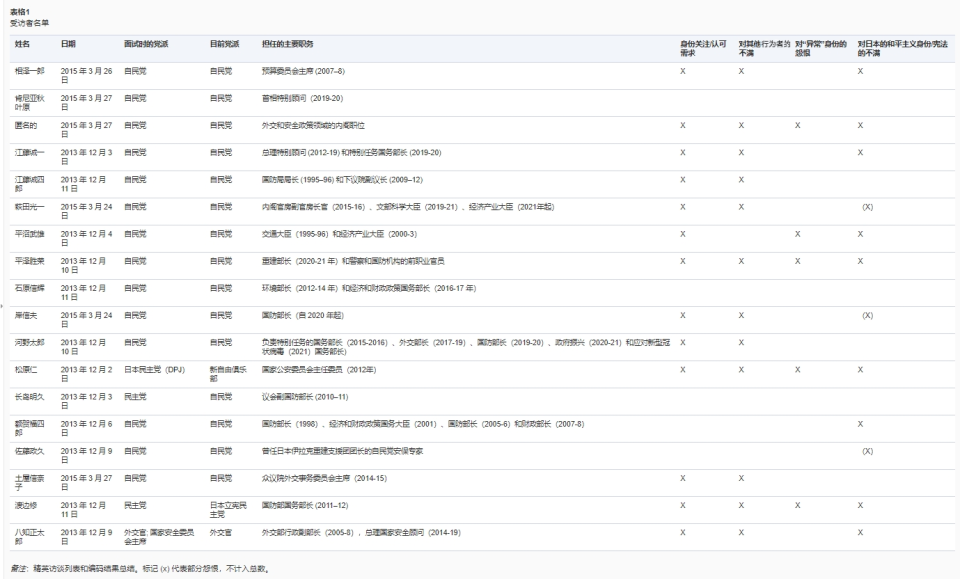Click the 对"异常"身份的怨恨 column header
The height and width of the screenshot is (579, 960).
pos(821,48)
